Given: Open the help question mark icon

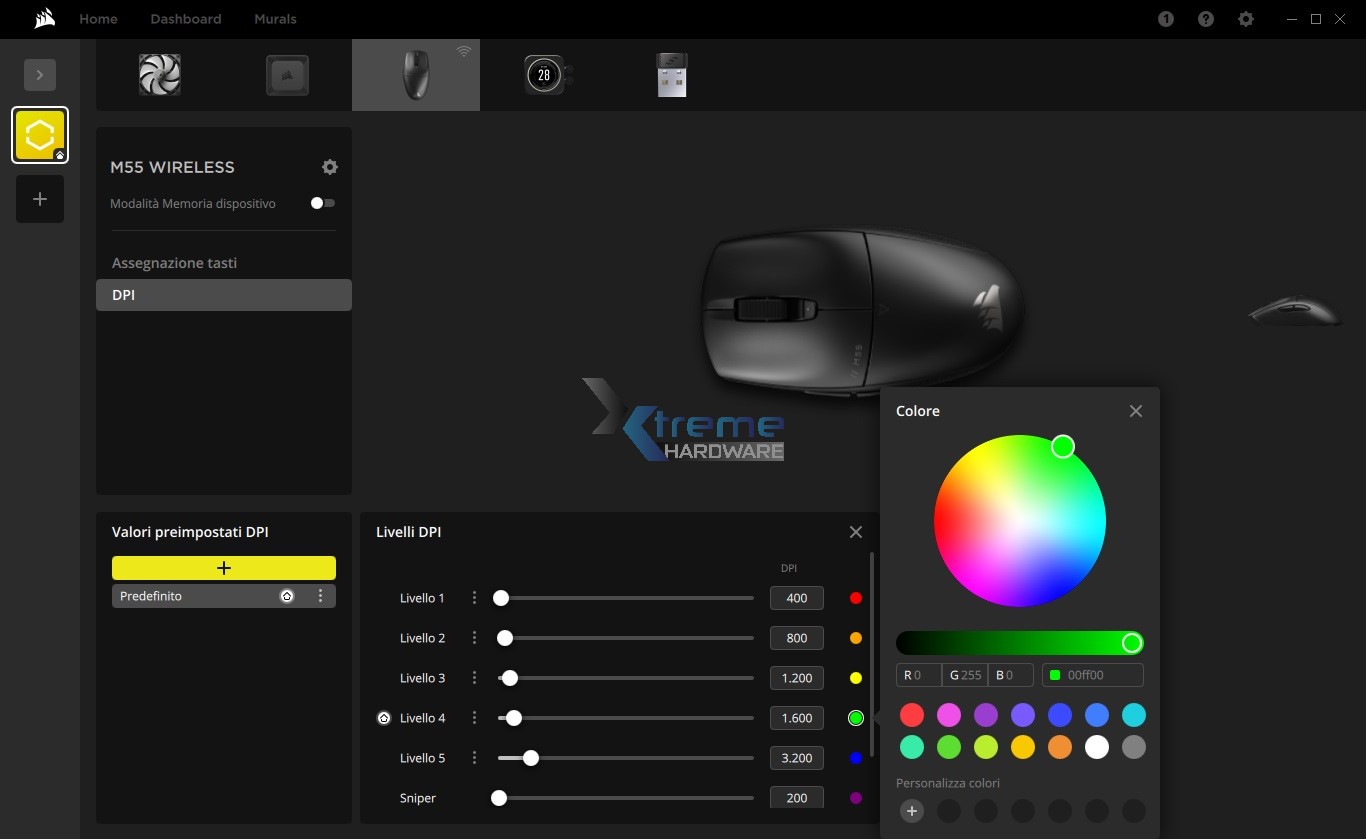Looking at the screenshot, I should (1206, 19).
